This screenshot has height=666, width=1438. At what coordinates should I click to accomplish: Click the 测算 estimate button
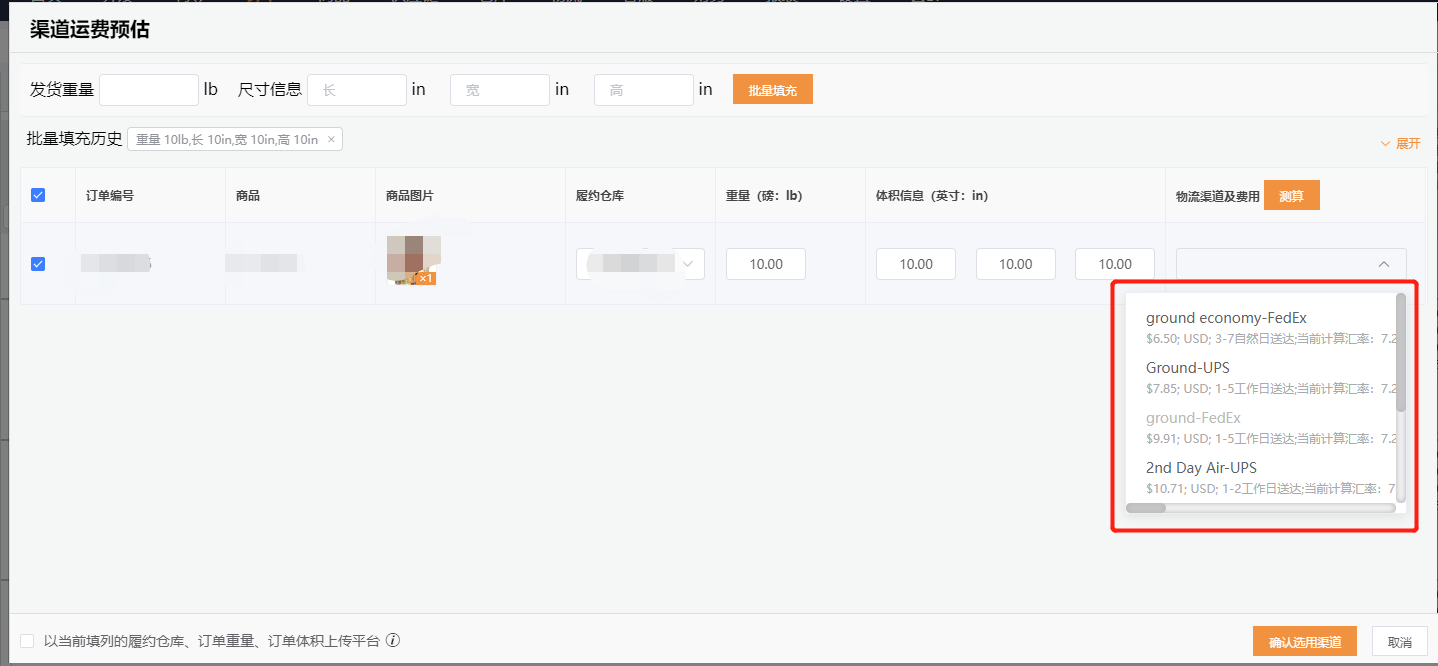pos(1291,195)
